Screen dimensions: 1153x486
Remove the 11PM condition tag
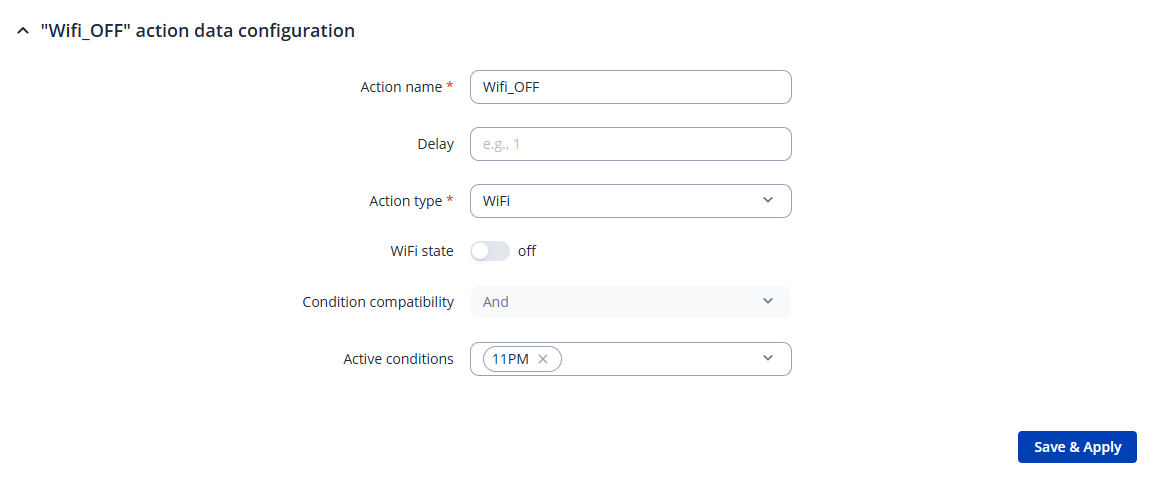tap(543, 359)
